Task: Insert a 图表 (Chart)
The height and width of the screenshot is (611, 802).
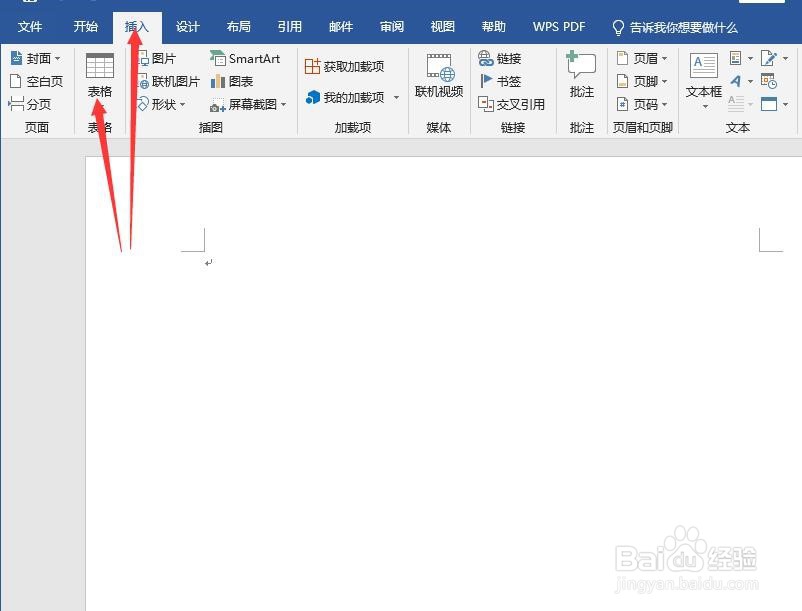Action: (236, 81)
